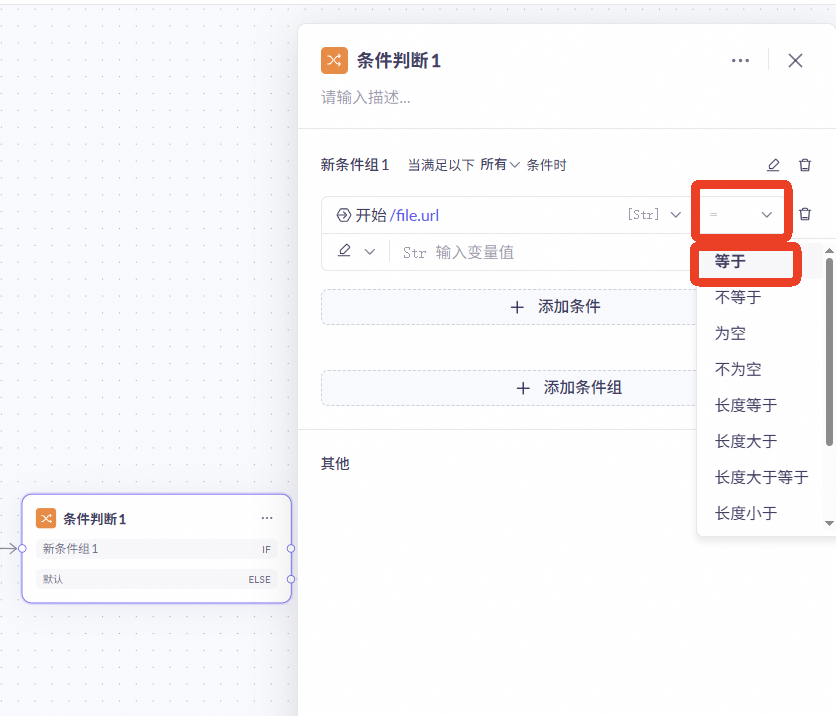
Task: Click the value-mode pencil icon
Action: pyautogui.click(x=344, y=251)
